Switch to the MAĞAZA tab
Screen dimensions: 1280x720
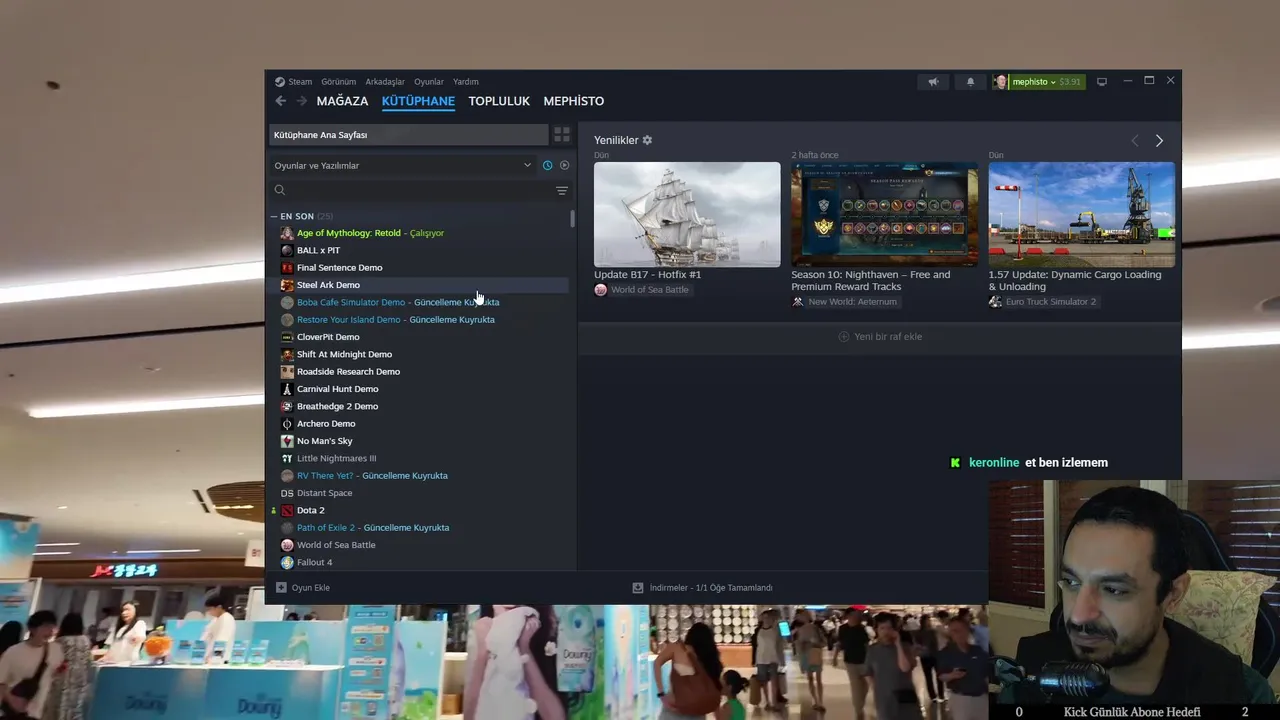[342, 101]
